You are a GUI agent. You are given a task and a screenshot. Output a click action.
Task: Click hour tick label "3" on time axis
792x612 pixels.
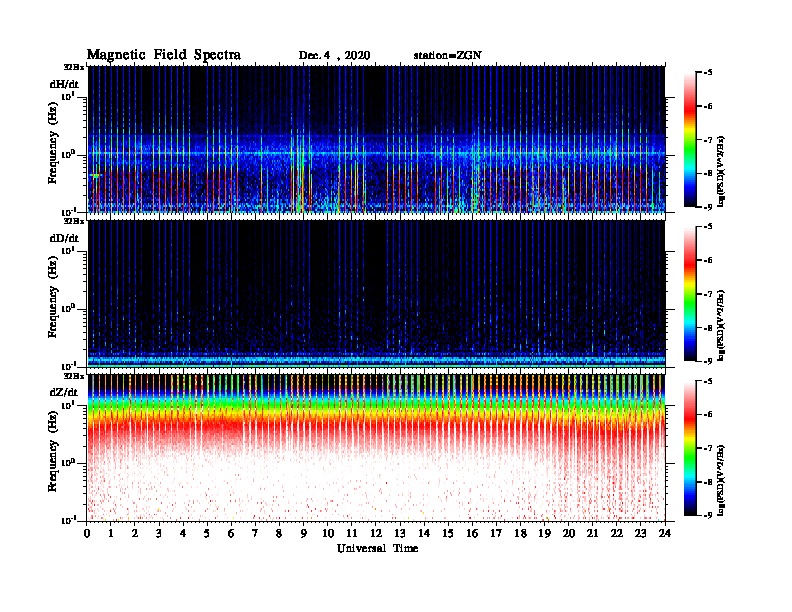coord(160,534)
